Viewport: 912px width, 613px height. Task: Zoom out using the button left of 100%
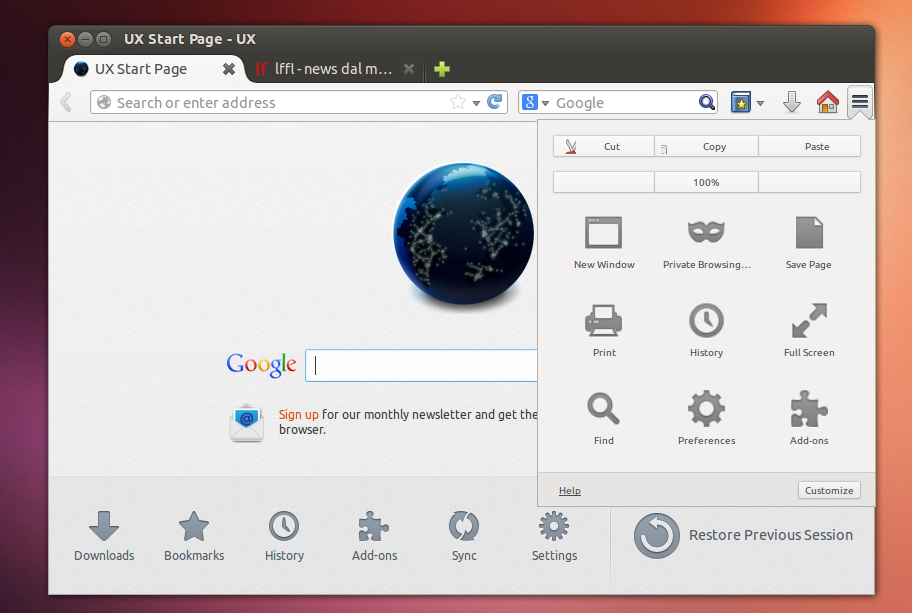coord(604,182)
